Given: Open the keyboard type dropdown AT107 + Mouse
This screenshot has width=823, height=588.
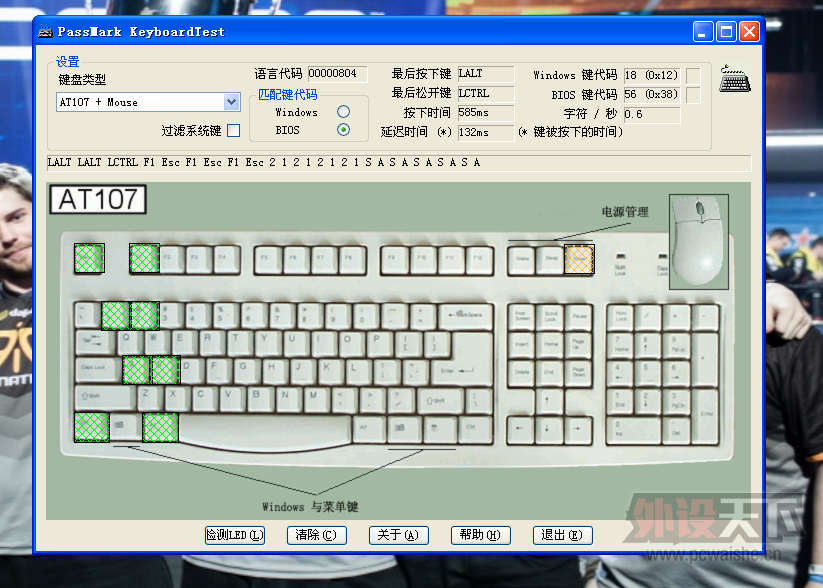Looking at the screenshot, I should tap(231, 102).
